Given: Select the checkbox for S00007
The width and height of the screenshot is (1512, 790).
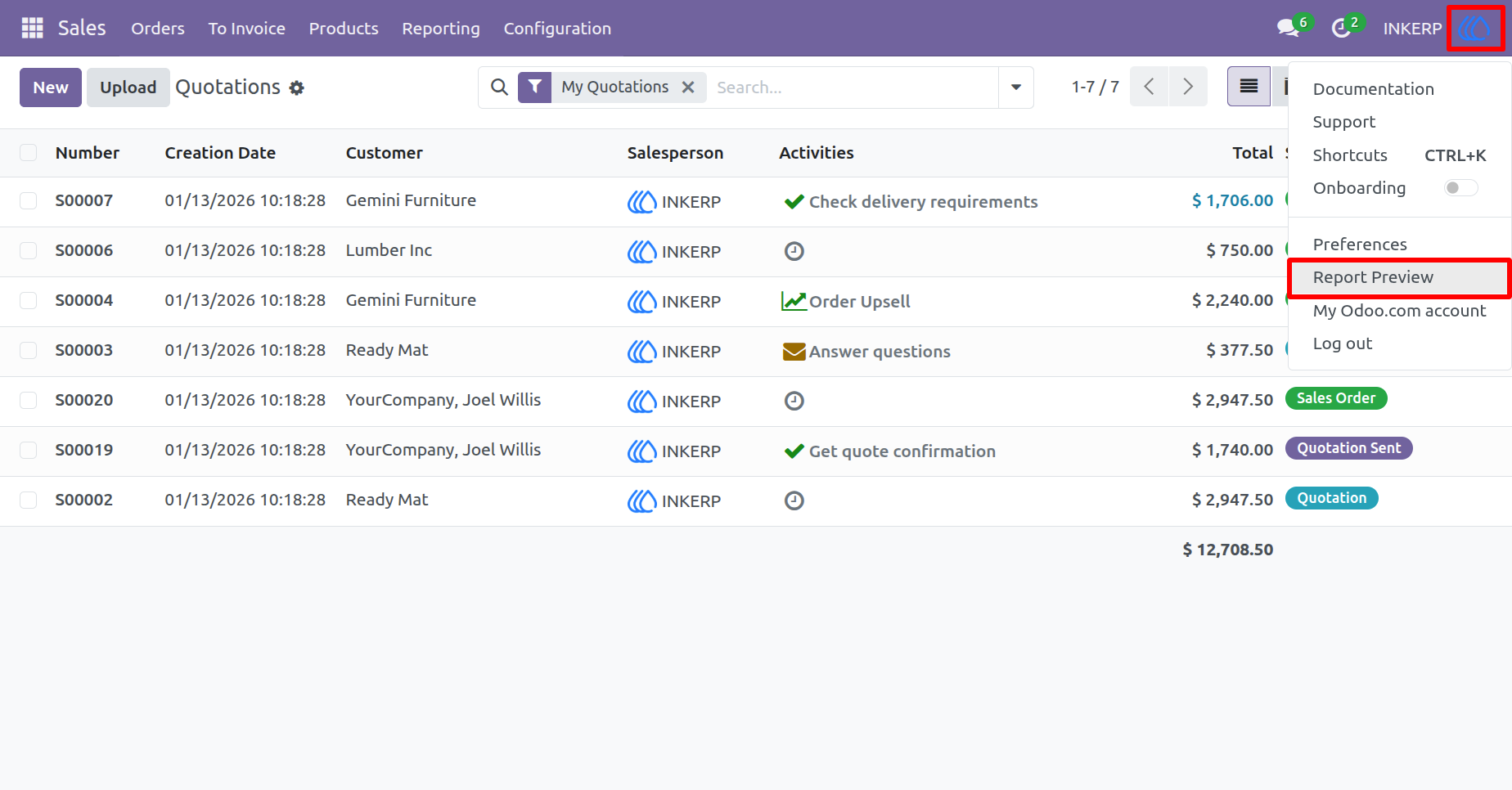Looking at the screenshot, I should (29, 201).
